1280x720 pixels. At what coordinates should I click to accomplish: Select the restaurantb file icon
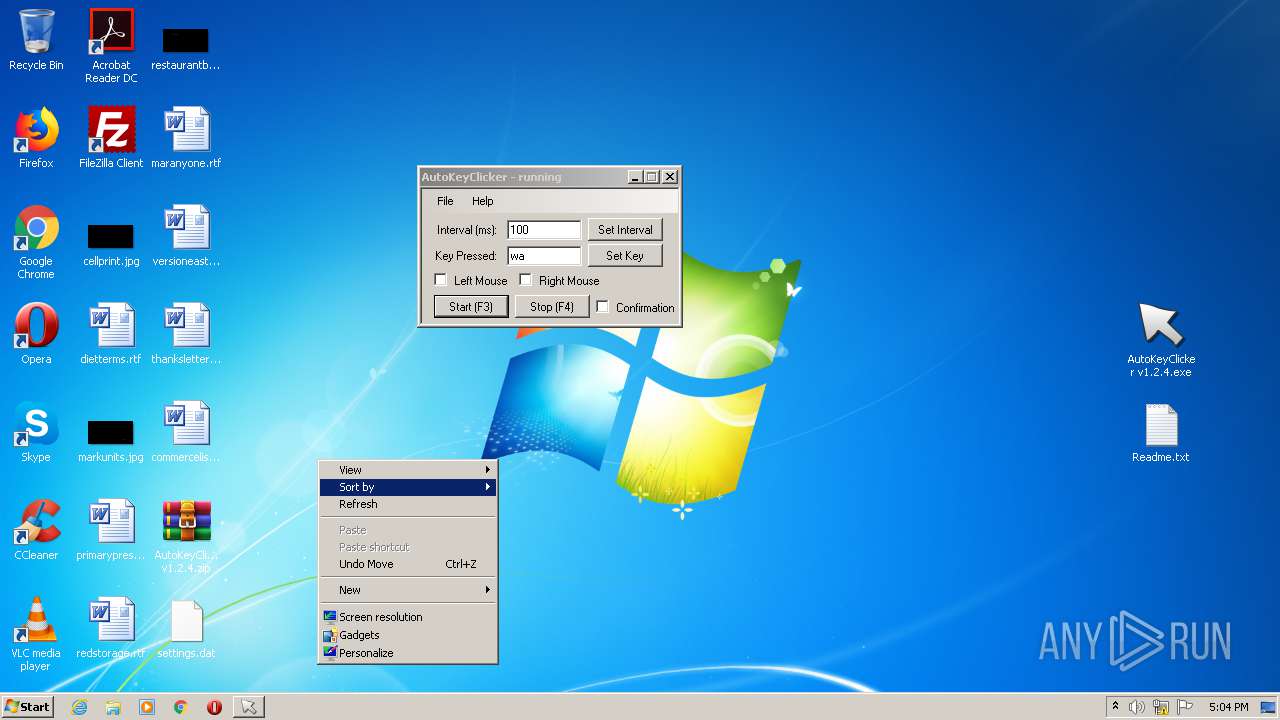tap(186, 48)
